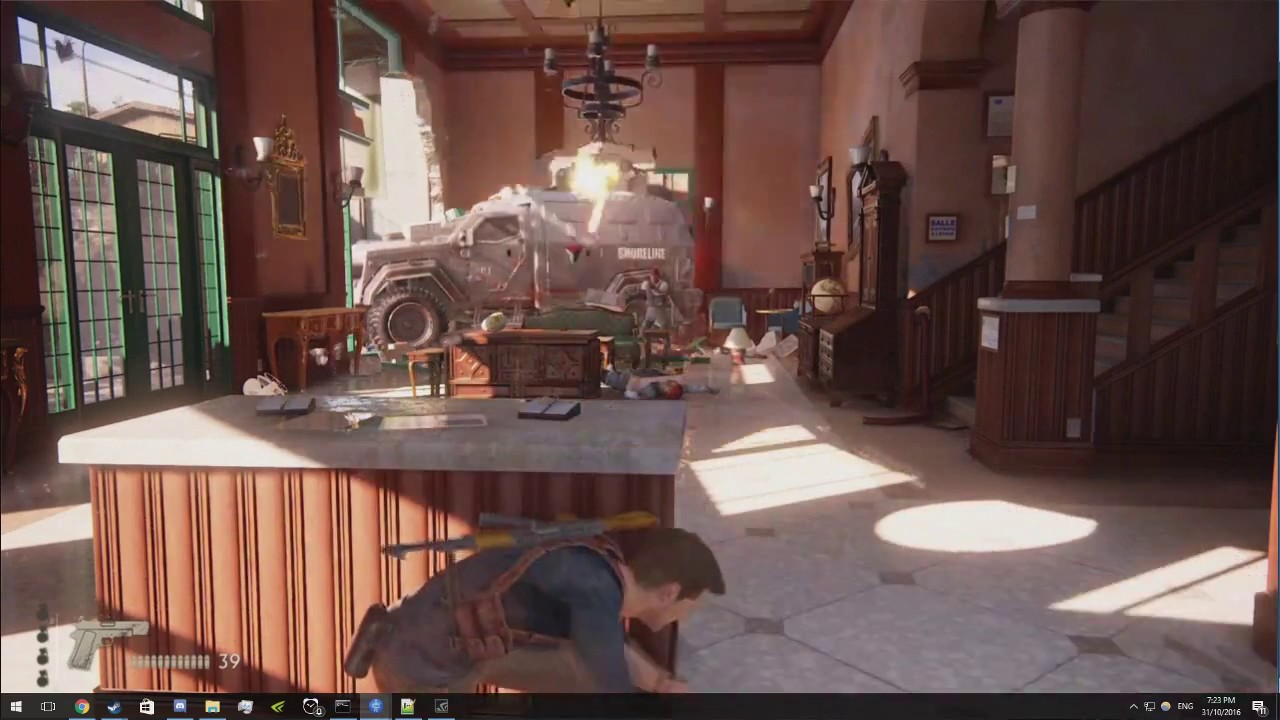Open the clock showing 7:23 PM
Viewport: 1280px width, 720px height.
pyautogui.click(x=1220, y=706)
